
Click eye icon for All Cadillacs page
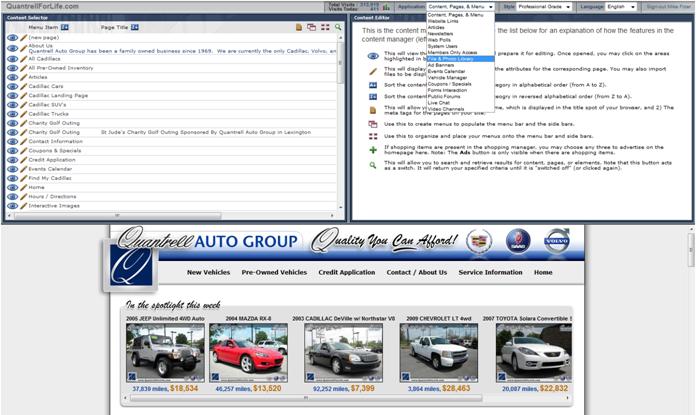coord(12,59)
